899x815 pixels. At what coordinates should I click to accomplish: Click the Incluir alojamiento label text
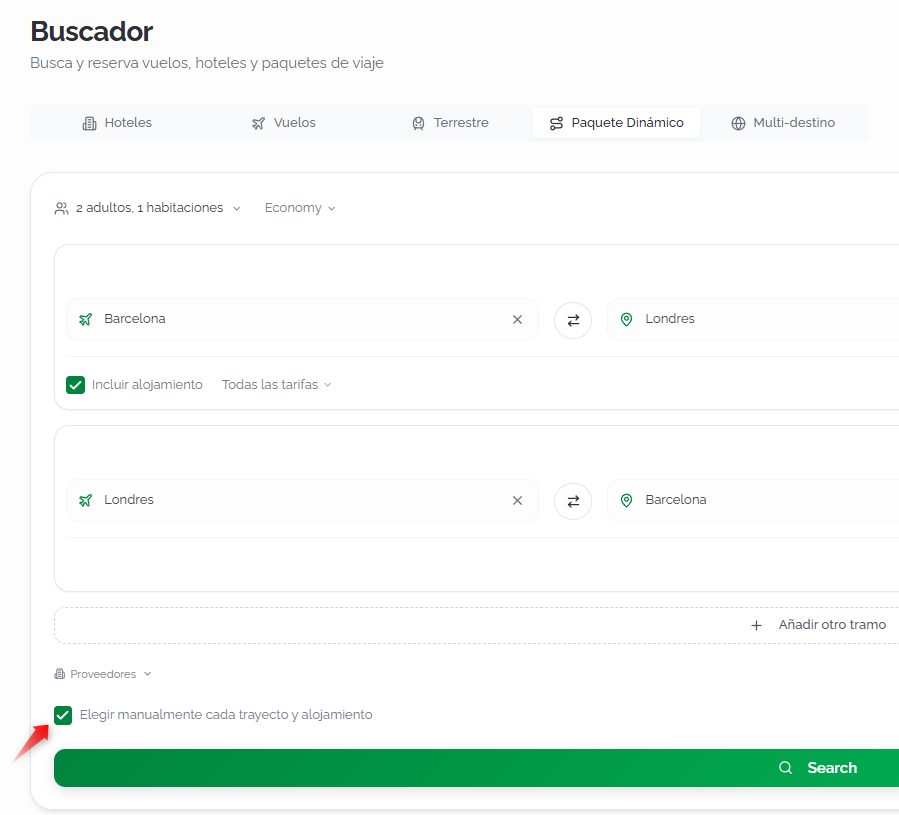click(x=147, y=384)
